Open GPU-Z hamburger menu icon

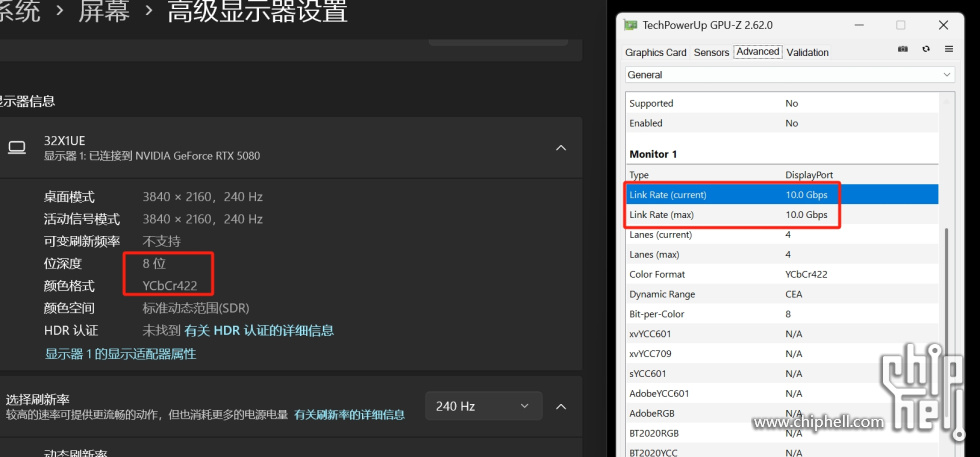click(x=949, y=49)
